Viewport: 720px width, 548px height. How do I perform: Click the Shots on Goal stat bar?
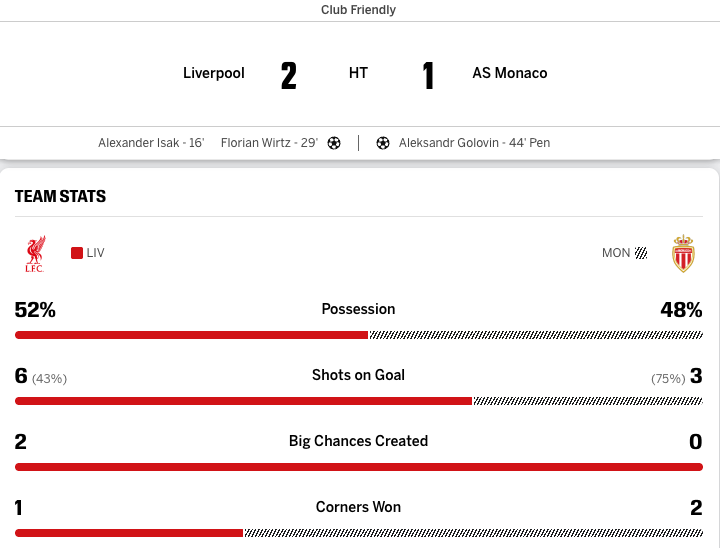point(359,401)
